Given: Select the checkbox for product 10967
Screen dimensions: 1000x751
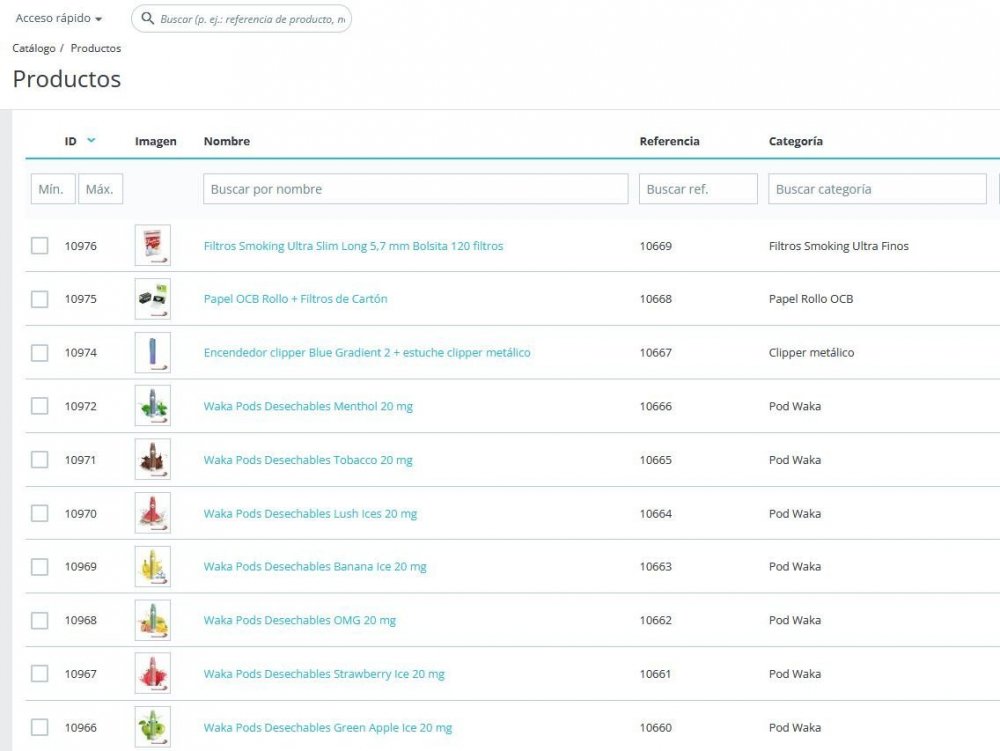Looking at the screenshot, I should 40,674.
